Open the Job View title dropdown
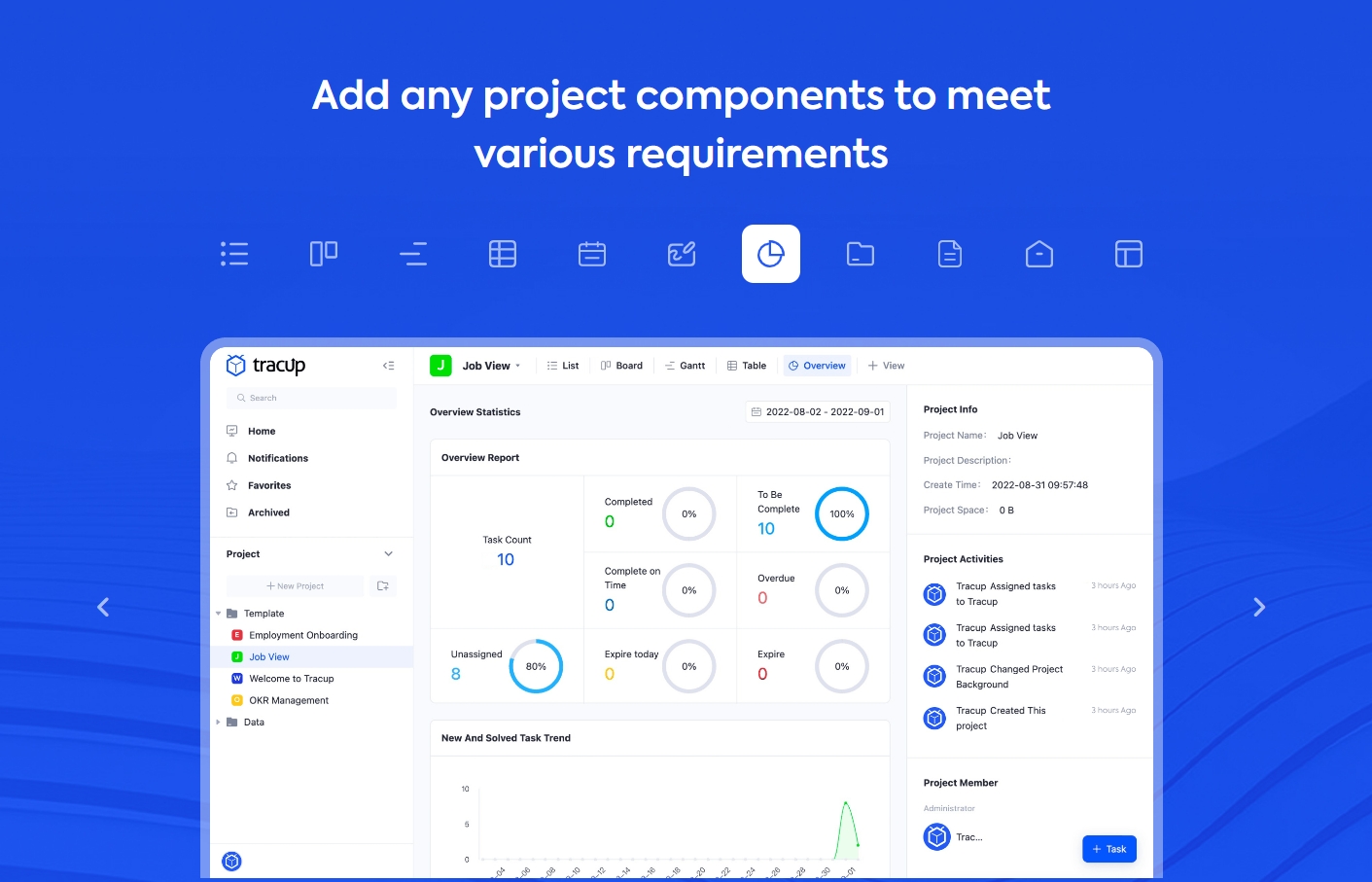1372x882 pixels. pyautogui.click(x=518, y=365)
